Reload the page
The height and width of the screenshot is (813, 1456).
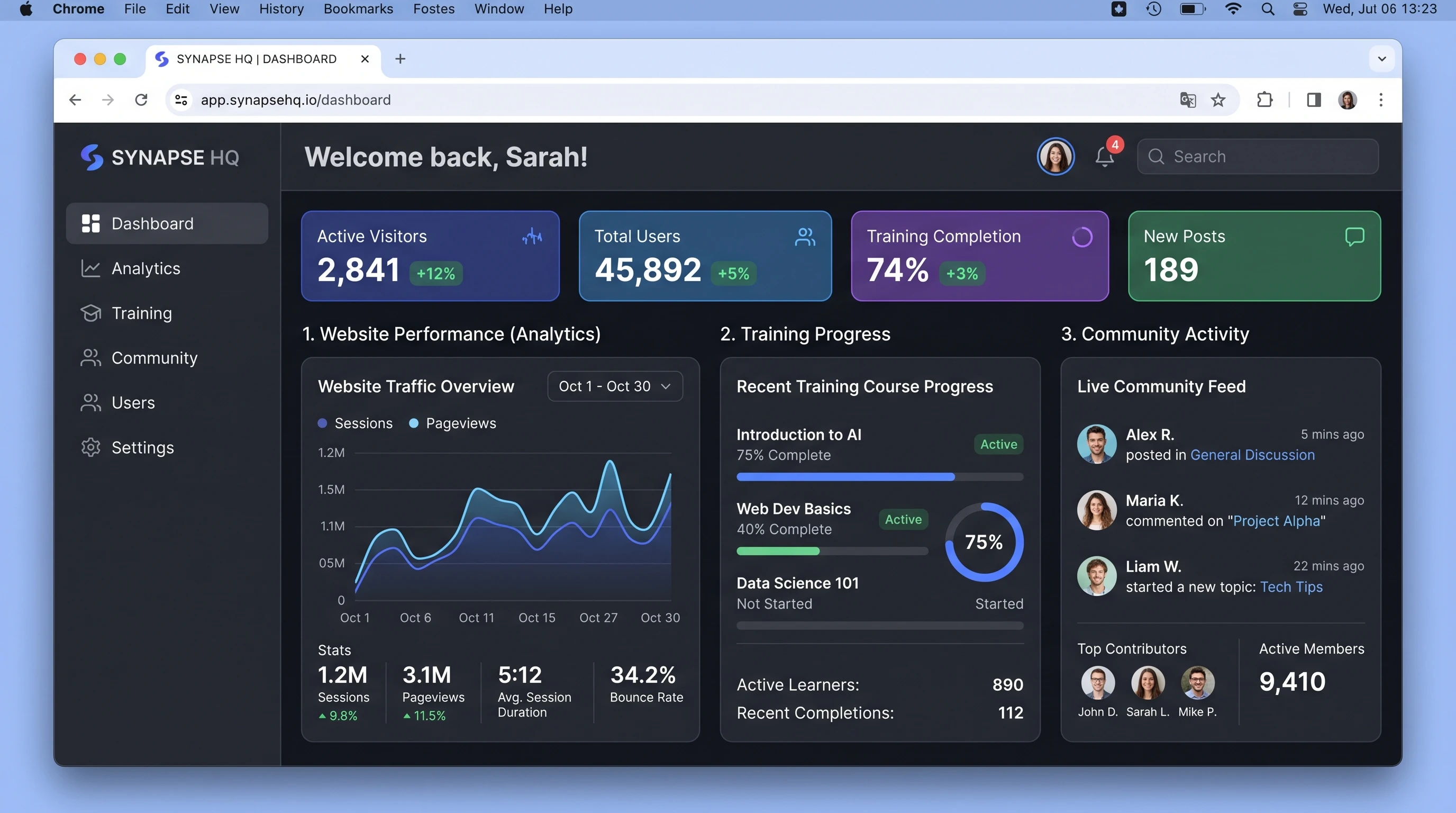pyautogui.click(x=141, y=100)
